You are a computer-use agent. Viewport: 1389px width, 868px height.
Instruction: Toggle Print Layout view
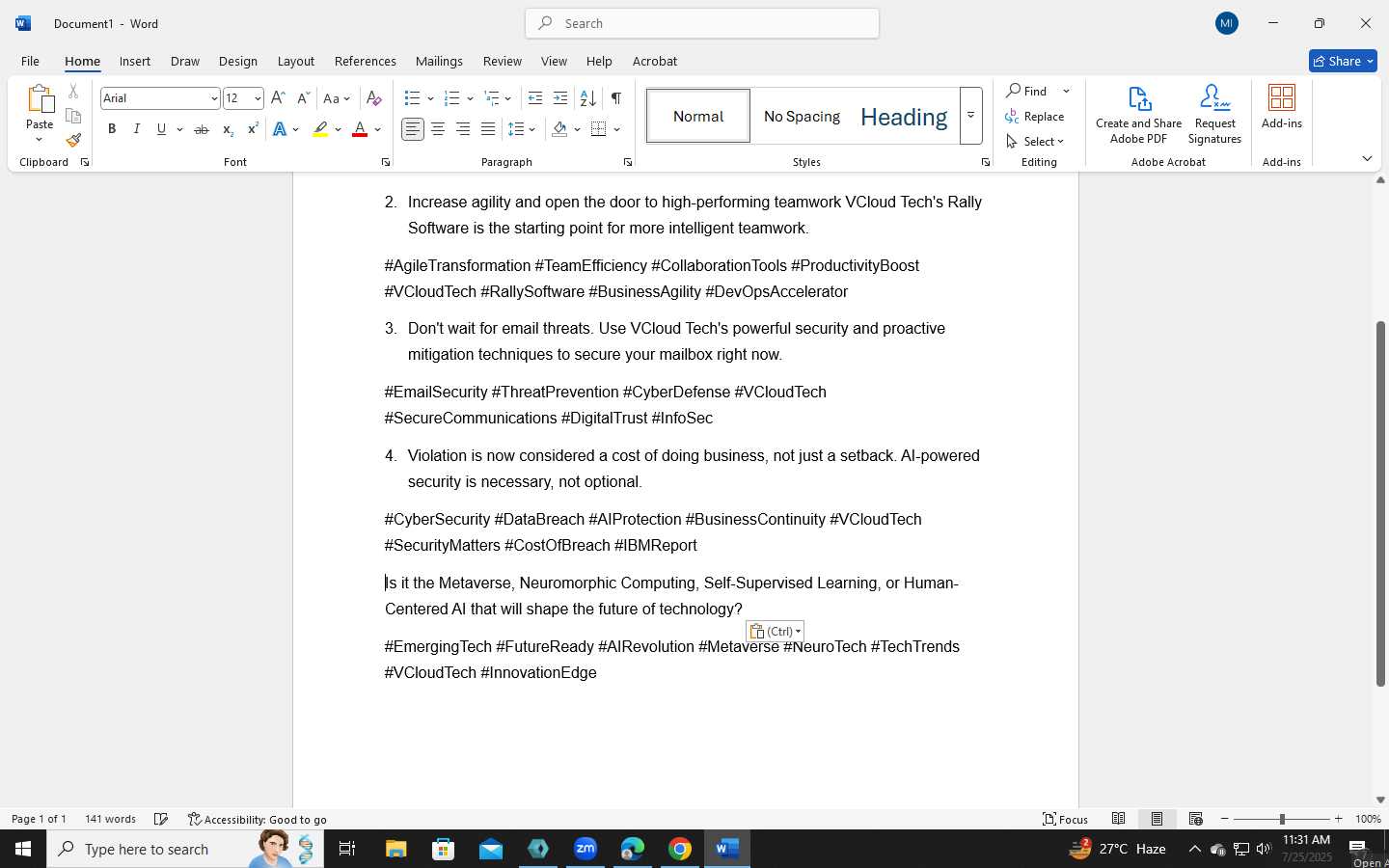(x=1157, y=819)
